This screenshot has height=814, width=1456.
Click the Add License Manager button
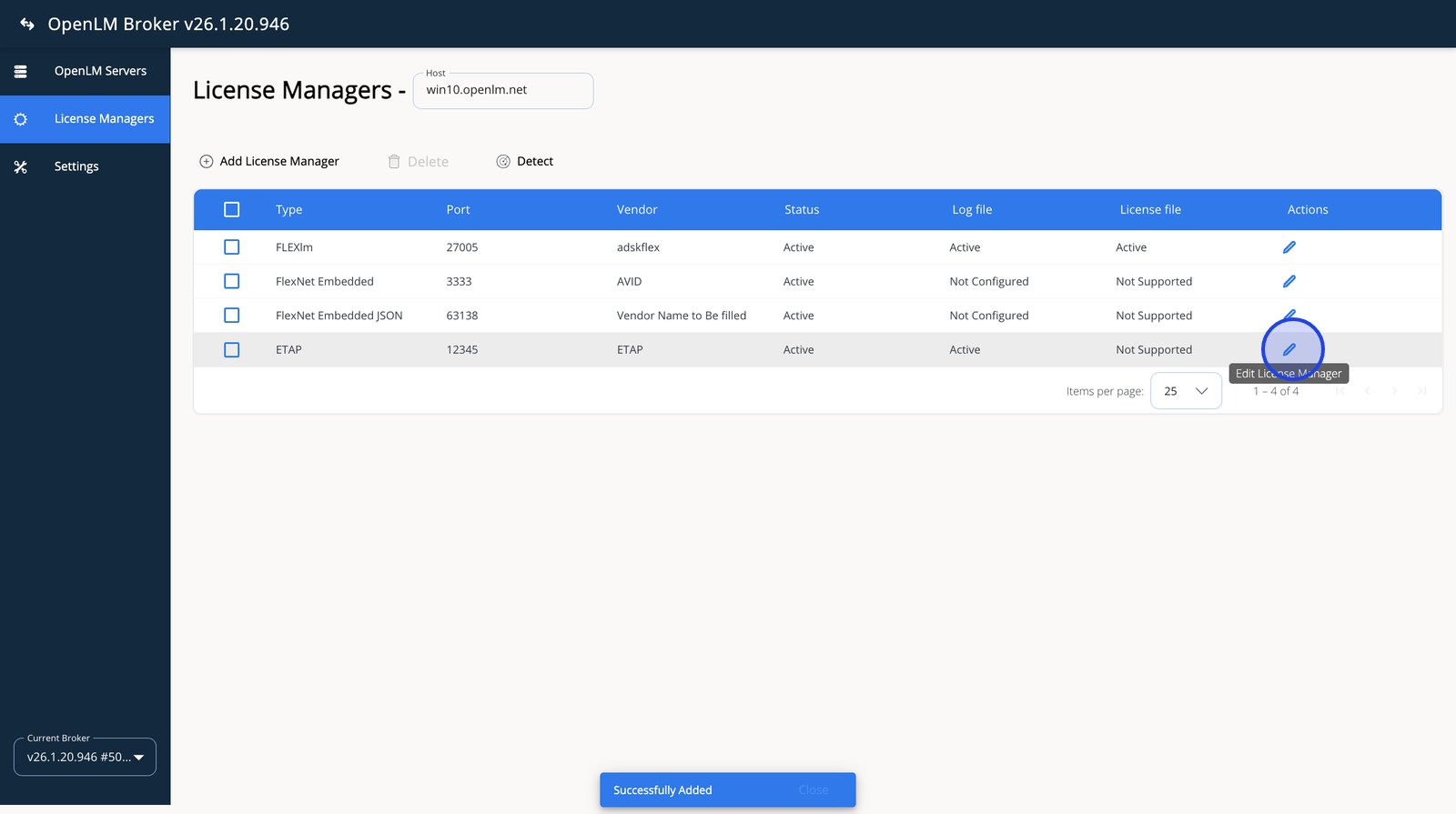click(x=278, y=162)
